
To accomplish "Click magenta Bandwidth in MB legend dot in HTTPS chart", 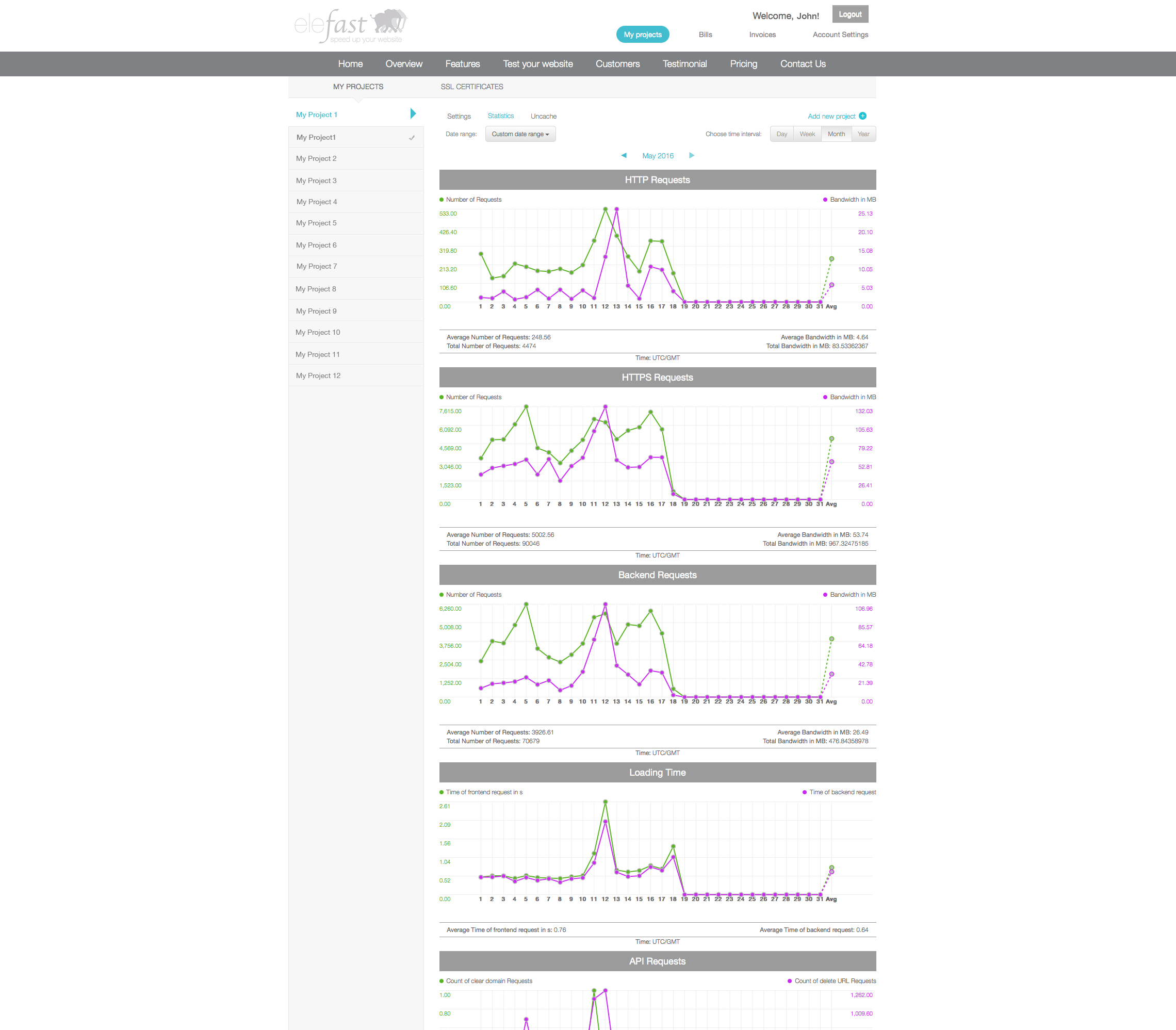I will click(x=825, y=397).
